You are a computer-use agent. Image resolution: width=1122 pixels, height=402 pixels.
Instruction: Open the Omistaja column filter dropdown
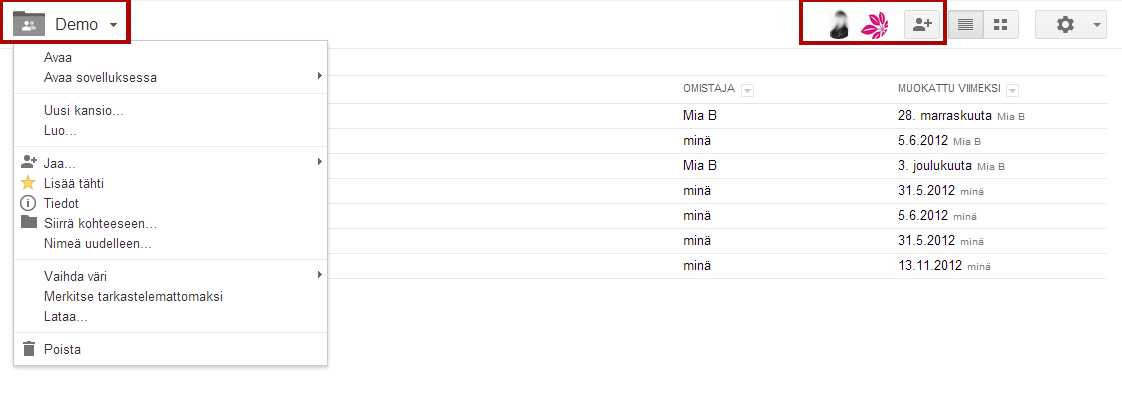click(x=748, y=90)
